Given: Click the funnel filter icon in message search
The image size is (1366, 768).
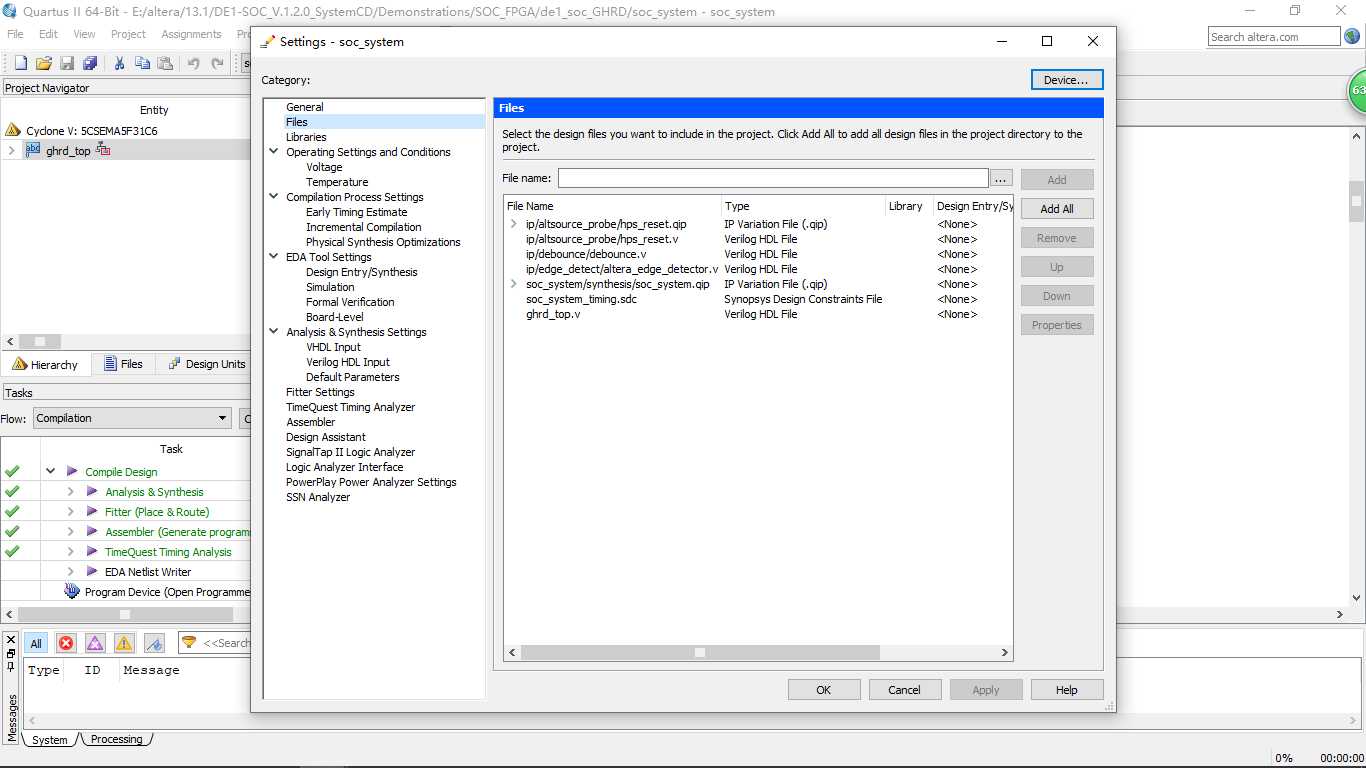Looking at the screenshot, I should coord(189,642).
